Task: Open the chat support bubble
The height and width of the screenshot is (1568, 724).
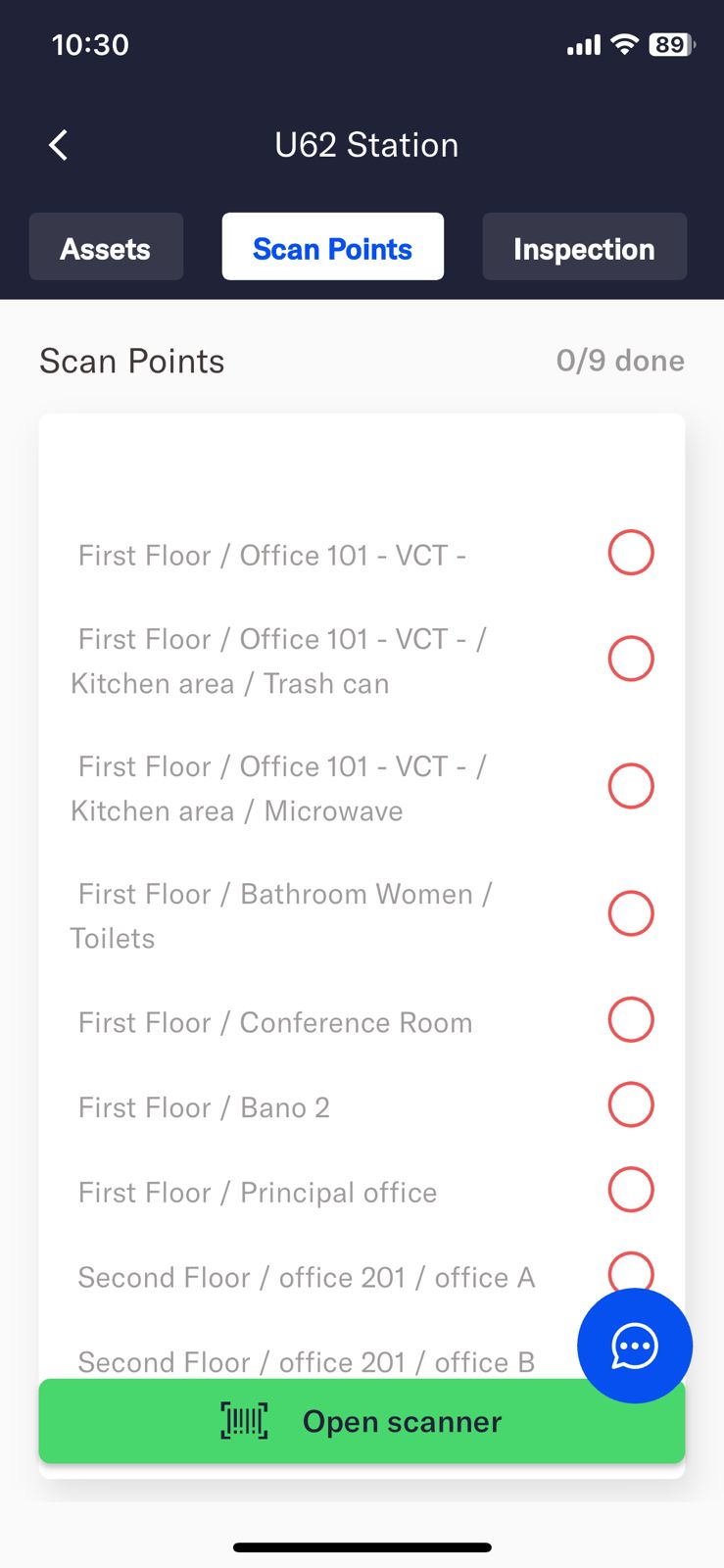Action: pos(634,1346)
